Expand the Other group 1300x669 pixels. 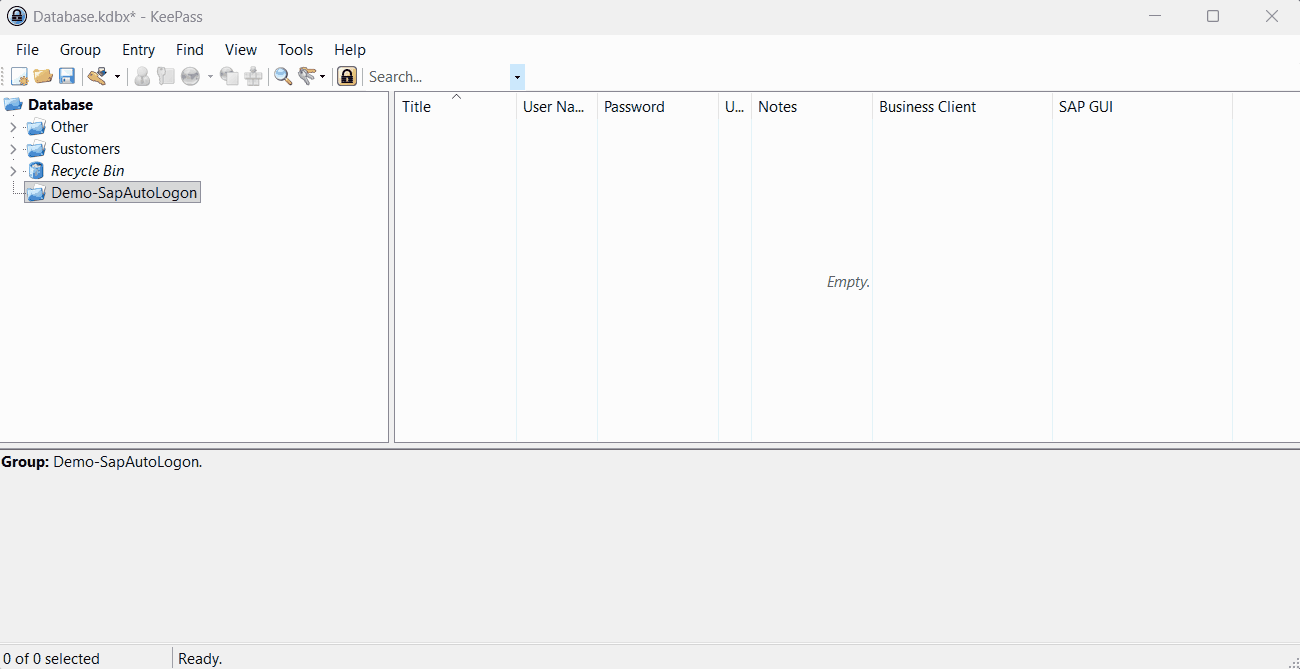tap(13, 127)
